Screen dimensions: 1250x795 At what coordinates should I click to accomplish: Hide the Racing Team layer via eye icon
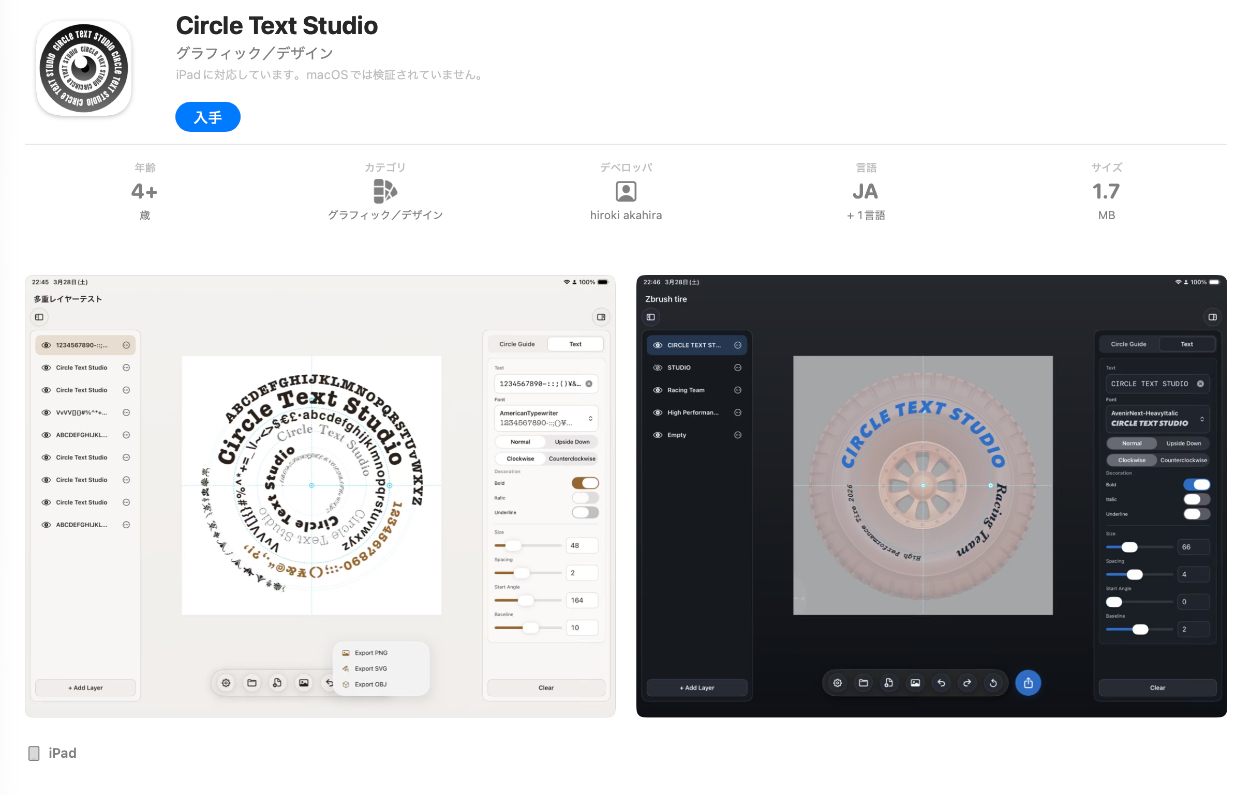pyautogui.click(x=657, y=390)
